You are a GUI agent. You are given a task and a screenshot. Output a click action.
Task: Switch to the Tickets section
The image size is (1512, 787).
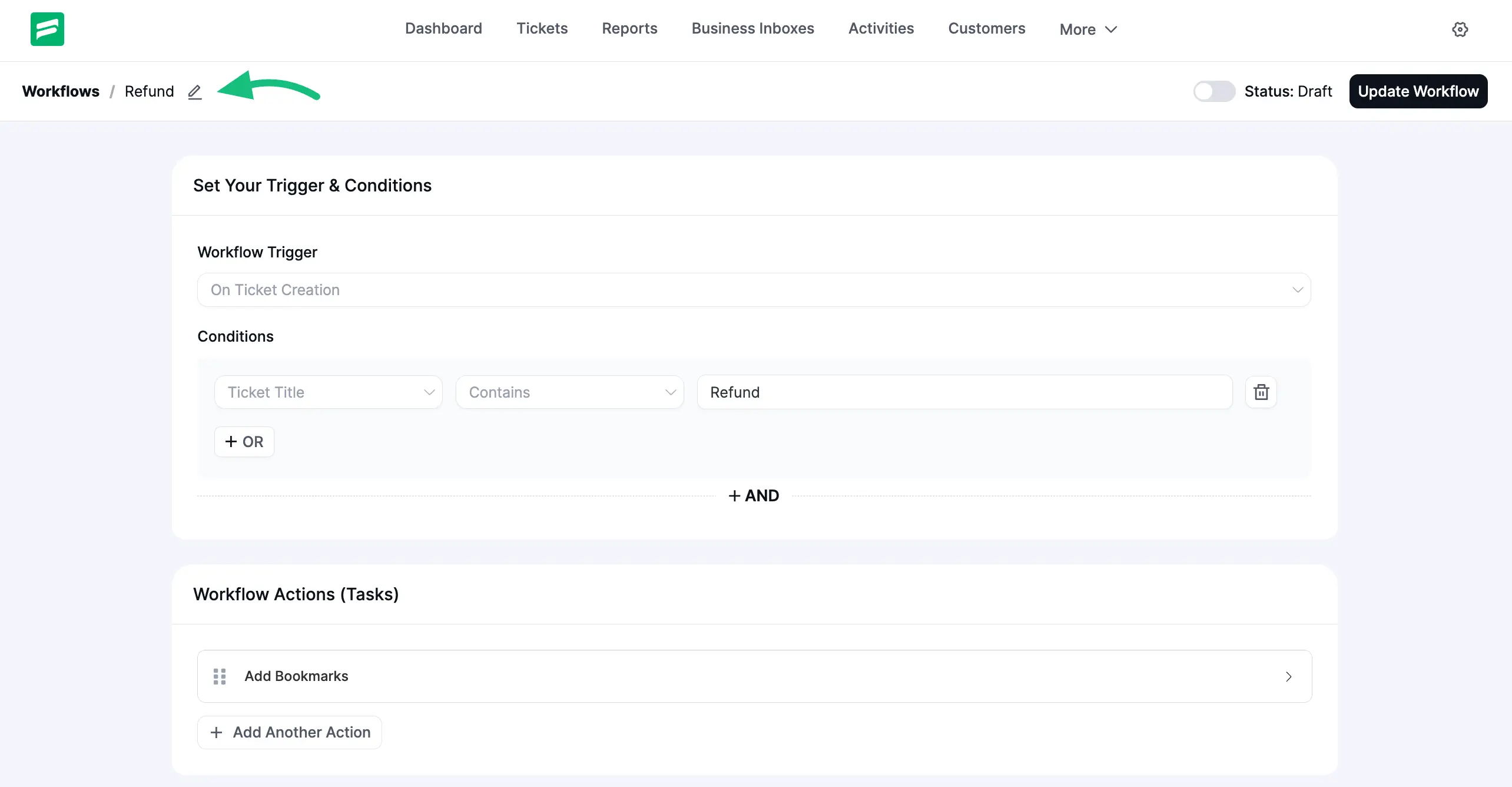[542, 28]
